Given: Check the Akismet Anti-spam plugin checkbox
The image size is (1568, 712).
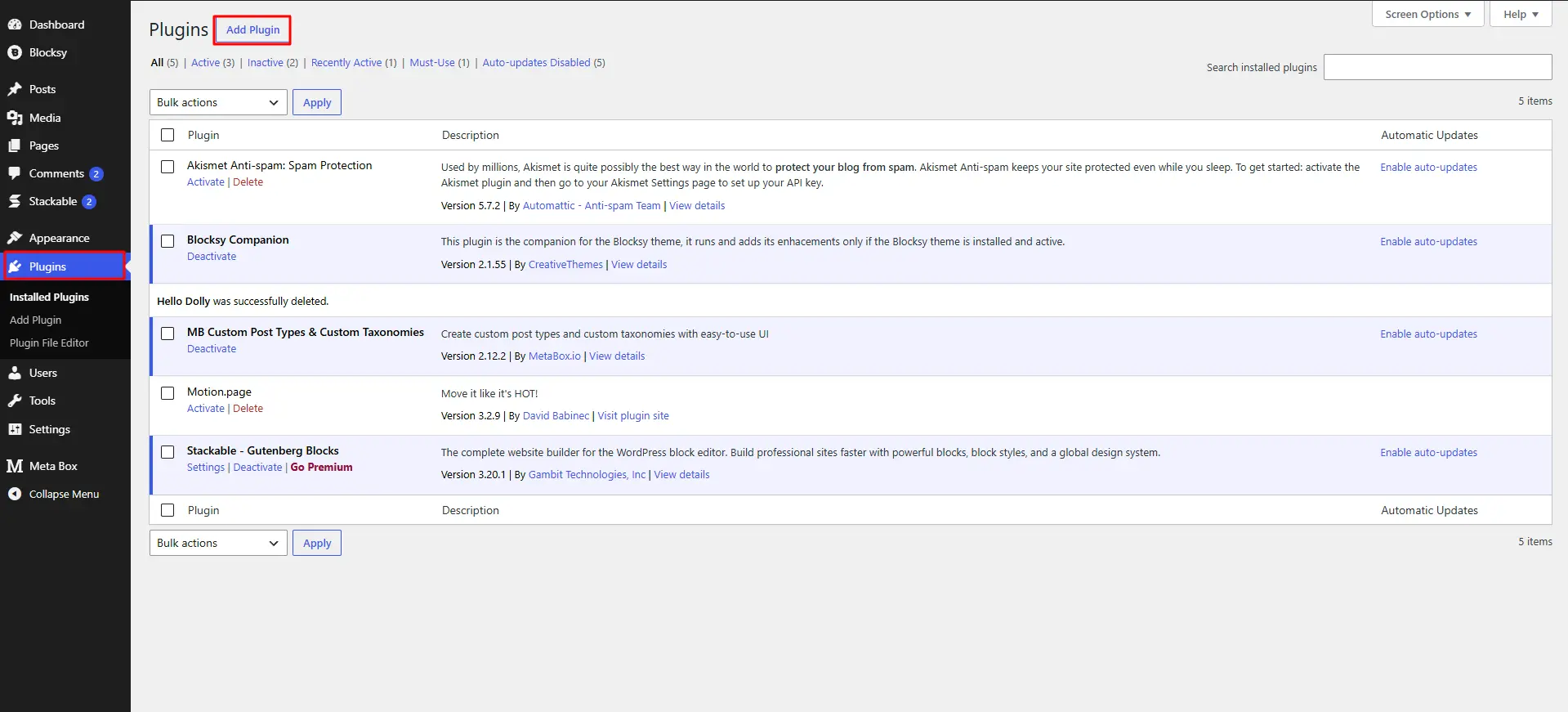Looking at the screenshot, I should click(x=168, y=167).
